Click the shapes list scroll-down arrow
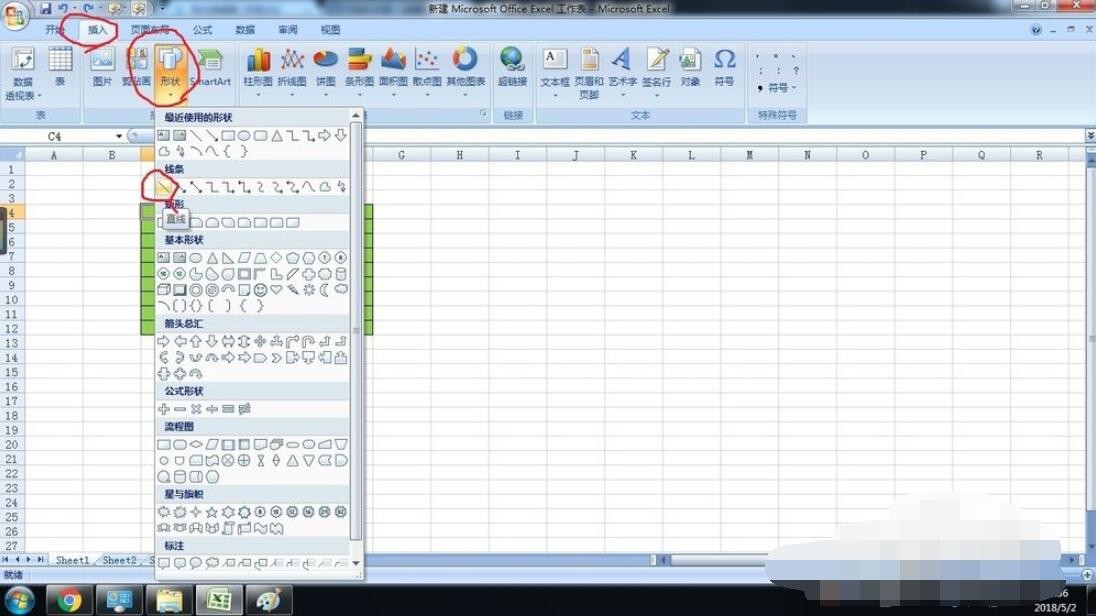1096x616 pixels. pos(356,563)
